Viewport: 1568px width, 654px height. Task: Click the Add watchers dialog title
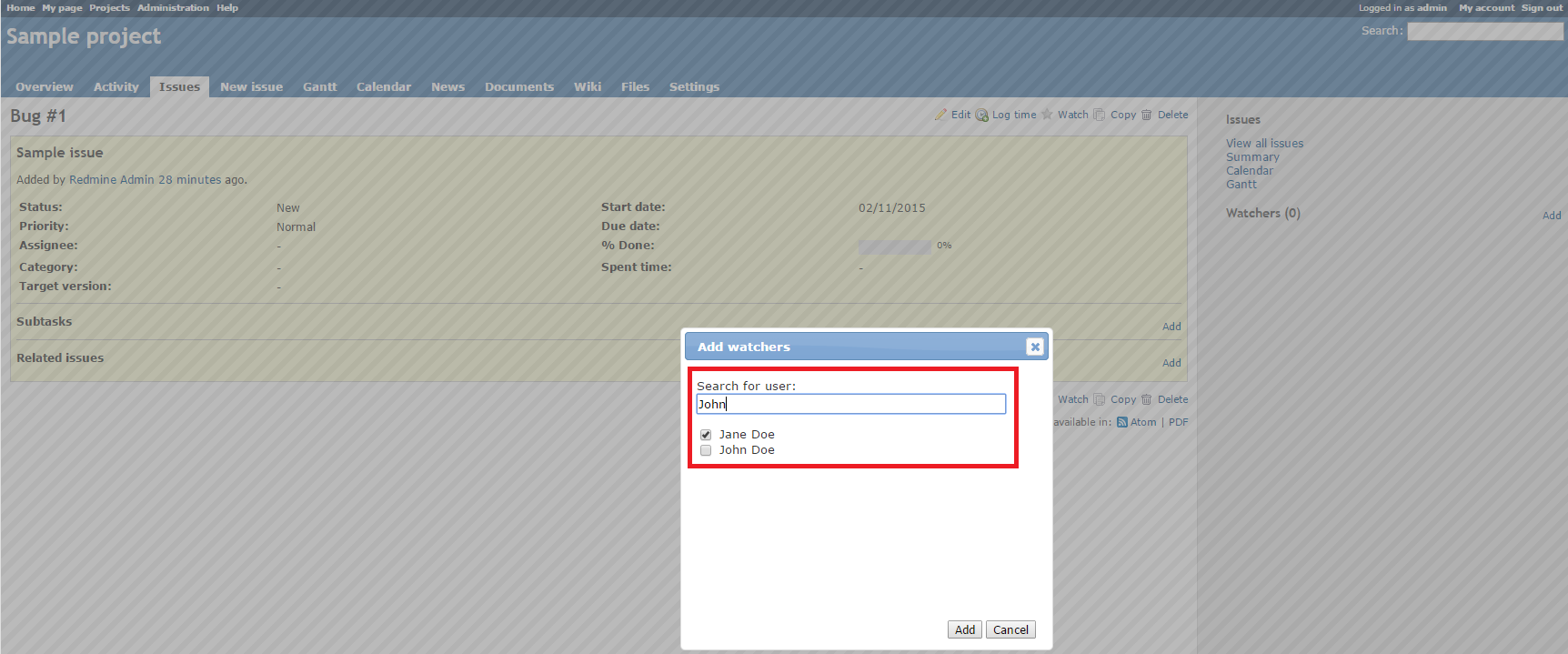tap(744, 347)
